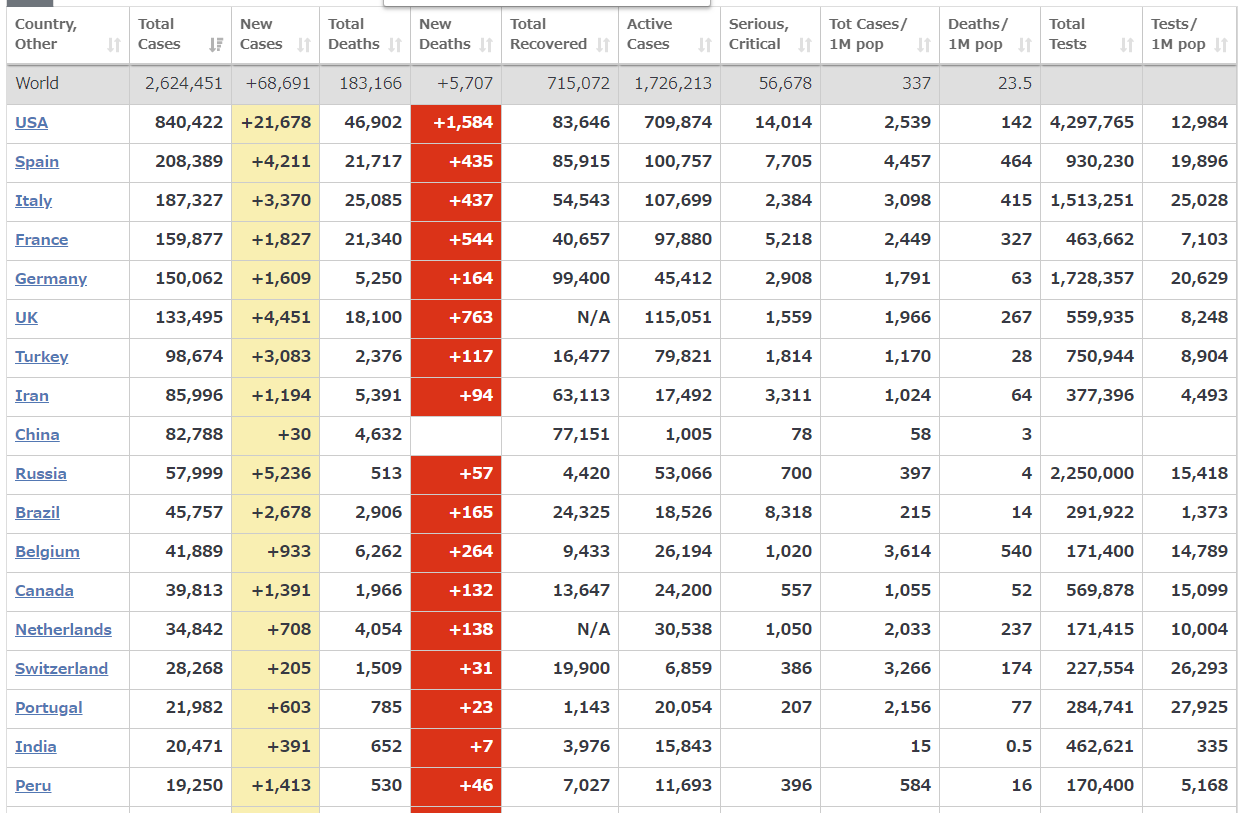Open the Netherlands country link
The height and width of the screenshot is (813, 1254).
tap(63, 629)
